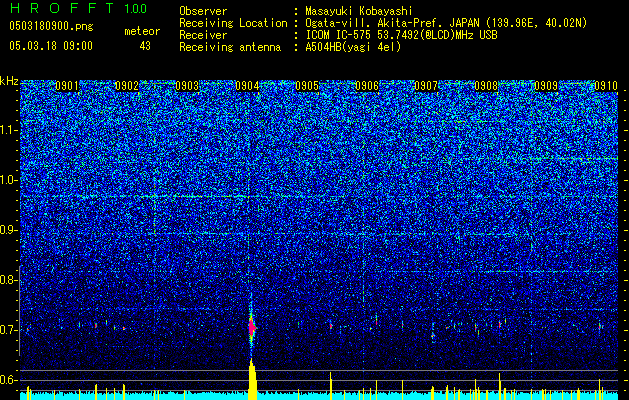This screenshot has height=400, width=629.
Task: Click the kHz axis unit label
Action: pyautogui.click(x=9, y=81)
